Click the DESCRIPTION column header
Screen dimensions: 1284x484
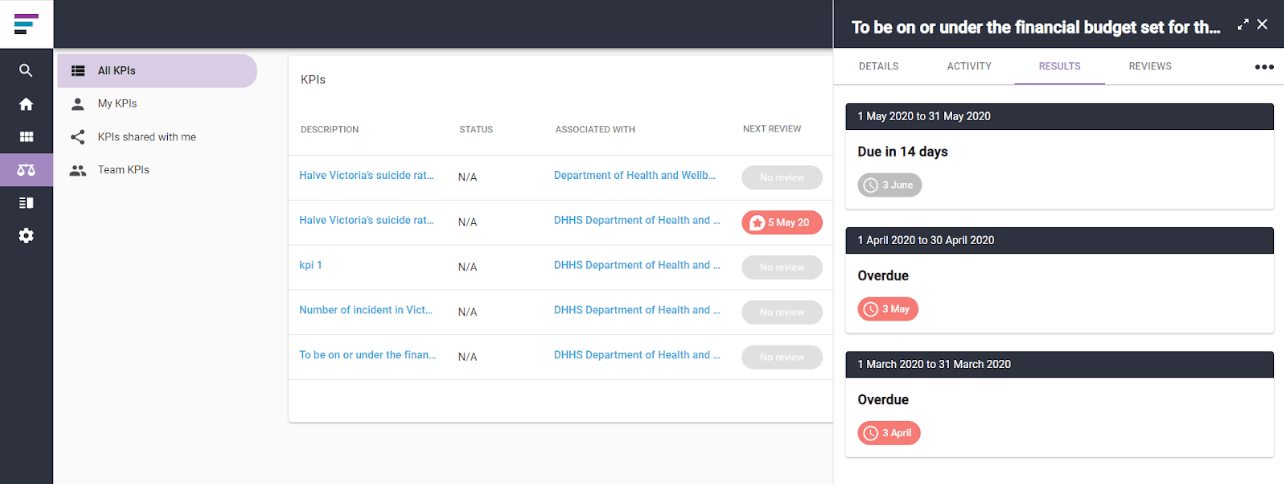(329, 129)
